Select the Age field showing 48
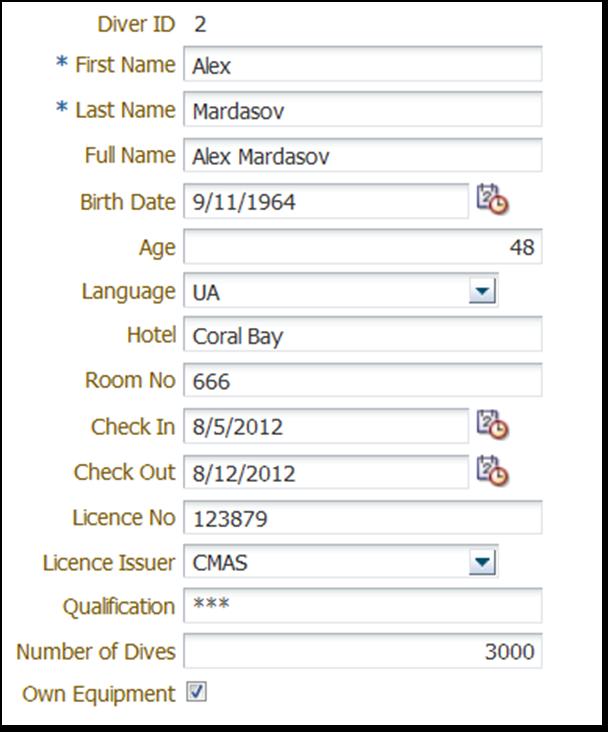608x732 pixels. [x=363, y=246]
